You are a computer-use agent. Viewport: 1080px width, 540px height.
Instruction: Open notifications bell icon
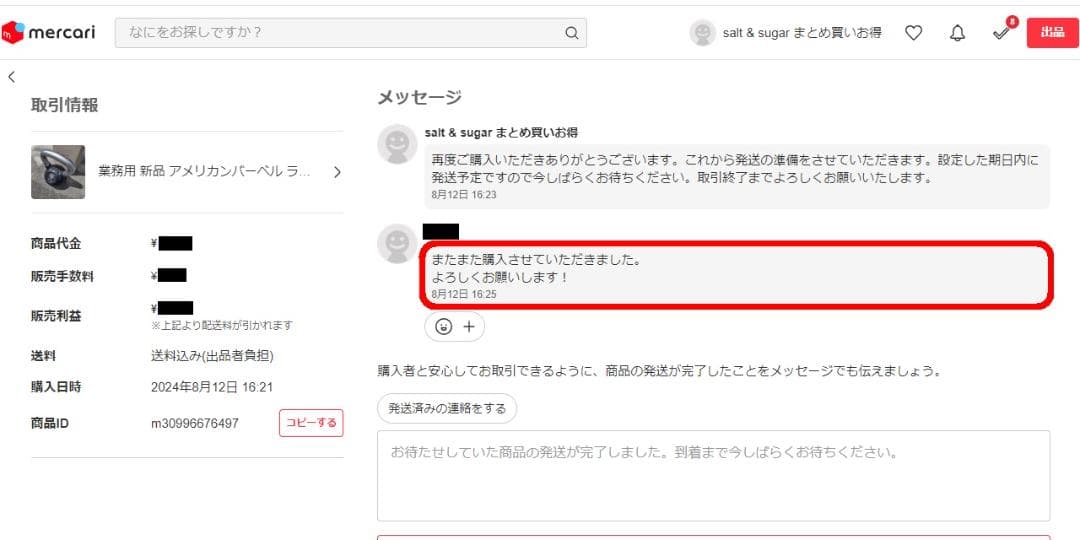[957, 33]
